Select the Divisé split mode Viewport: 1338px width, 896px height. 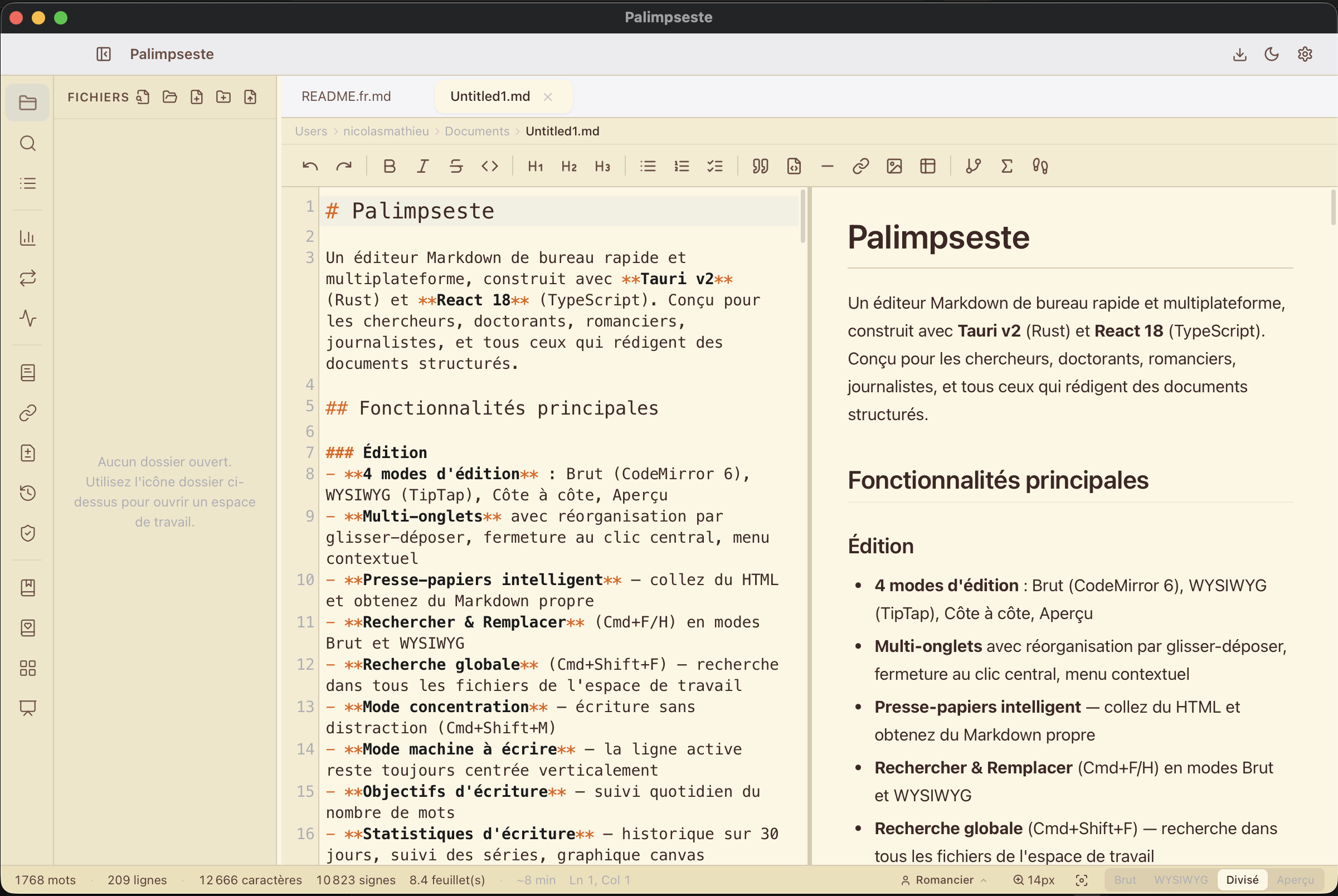(1242, 880)
